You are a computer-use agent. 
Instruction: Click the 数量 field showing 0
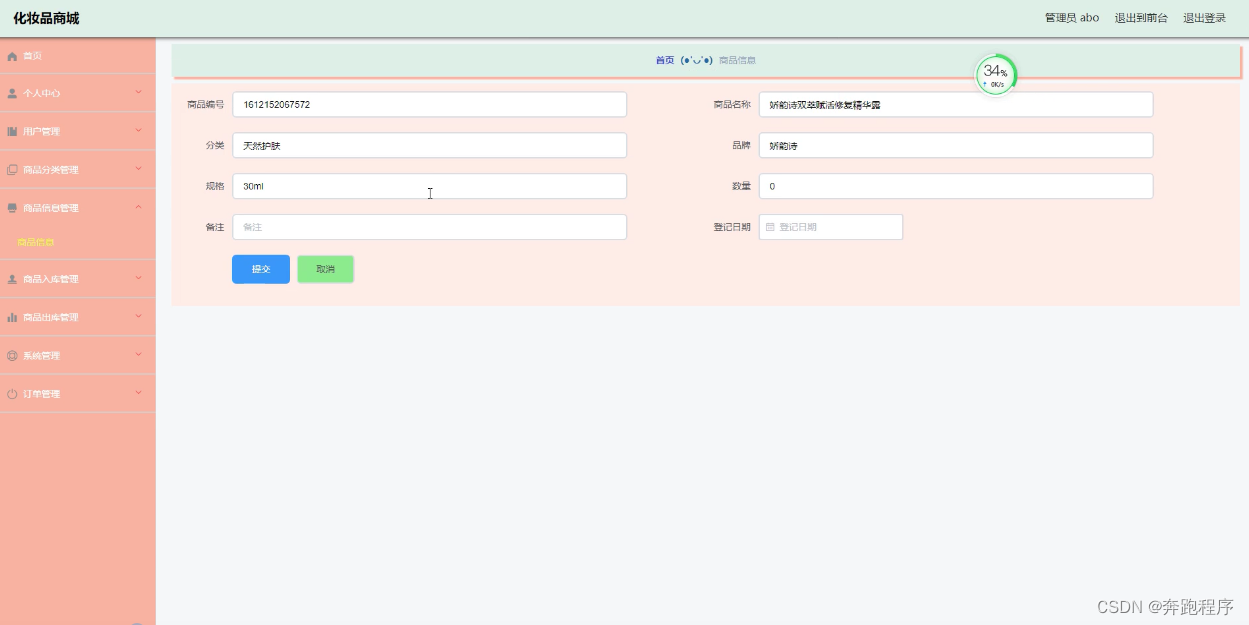pyautogui.click(x=956, y=186)
